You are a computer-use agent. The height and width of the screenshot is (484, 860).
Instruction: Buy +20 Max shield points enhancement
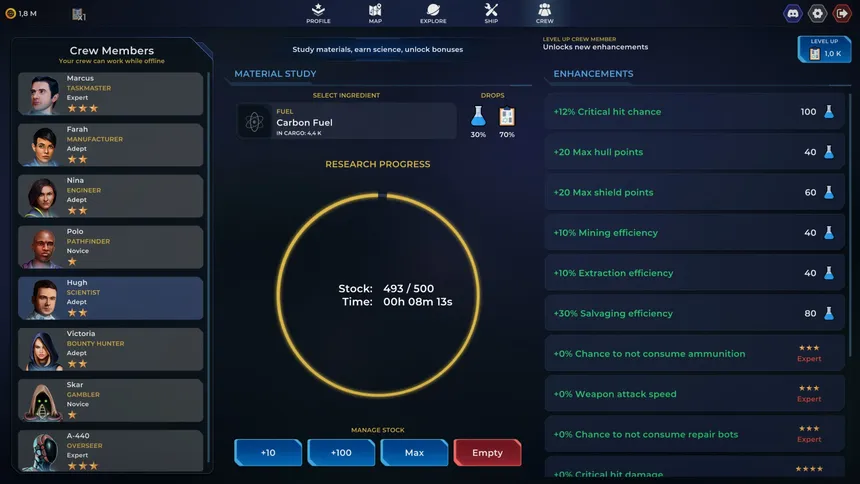click(x=694, y=192)
